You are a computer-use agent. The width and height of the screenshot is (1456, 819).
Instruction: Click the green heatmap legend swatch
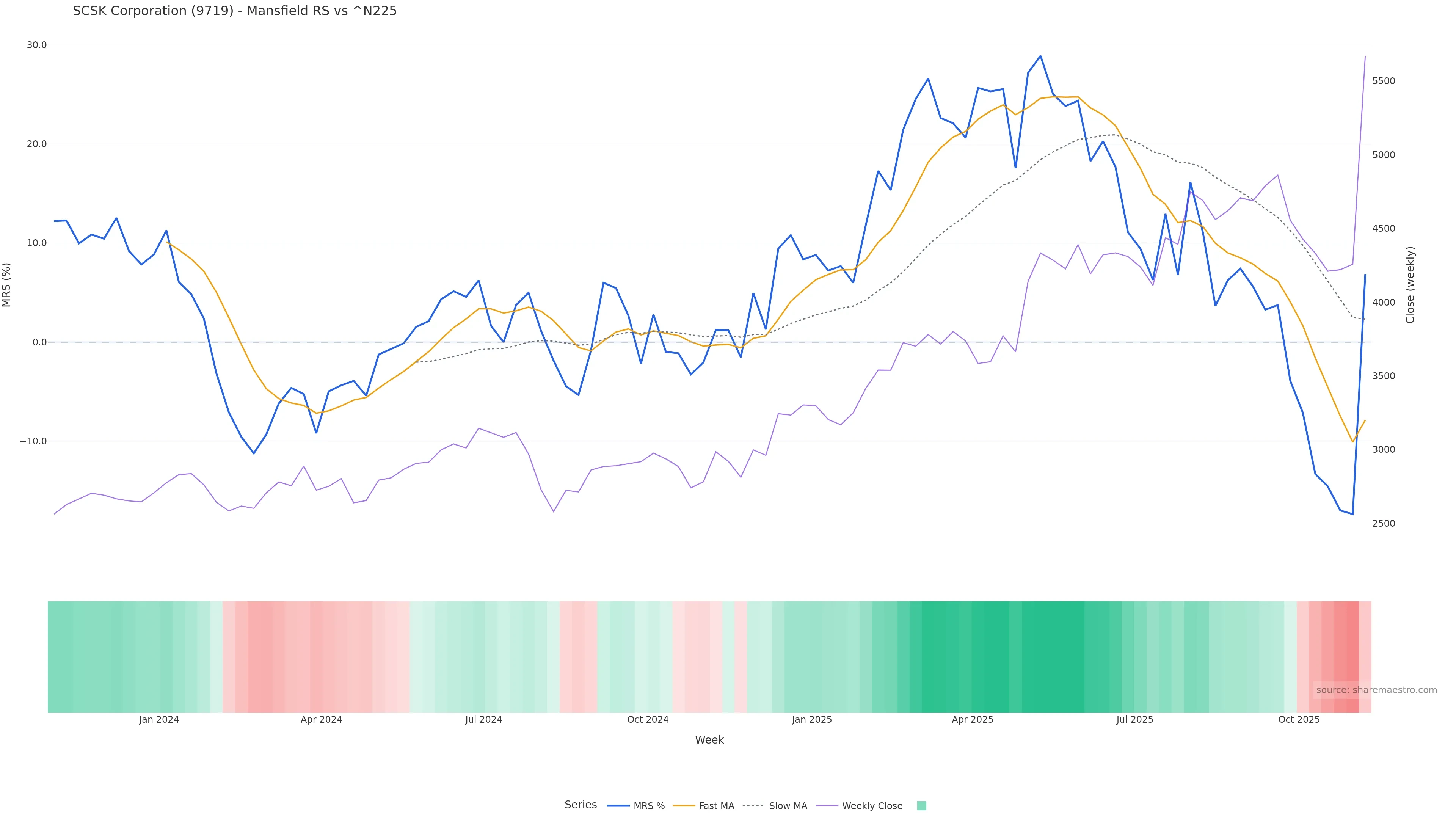(x=921, y=806)
